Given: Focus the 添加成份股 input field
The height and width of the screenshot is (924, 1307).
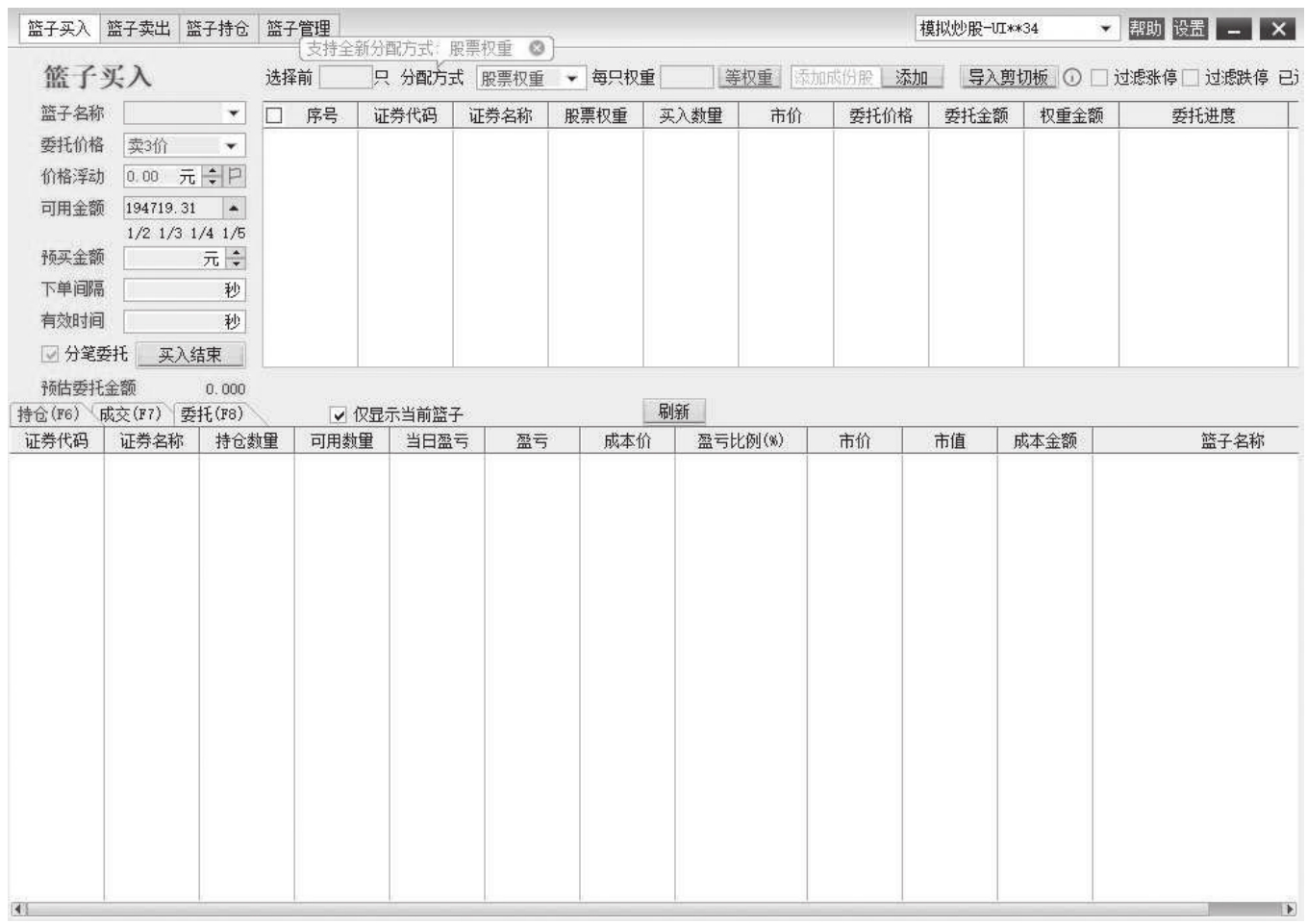Looking at the screenshot, I should (835, 78).
